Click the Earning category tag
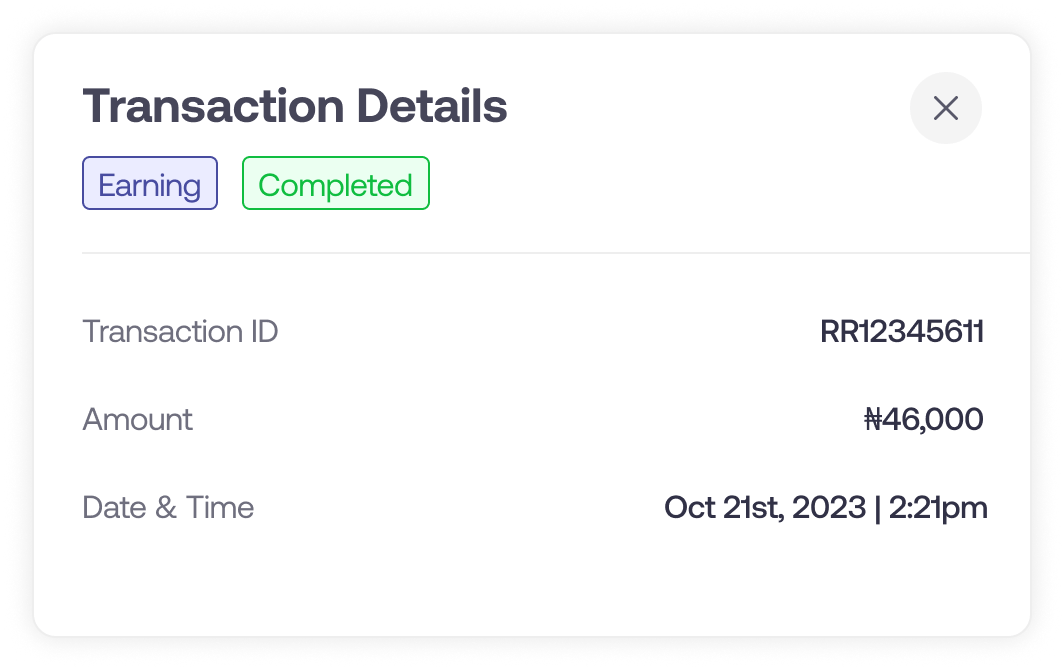The width and height of the screenshot is (1062, 668). click(150, 184)
